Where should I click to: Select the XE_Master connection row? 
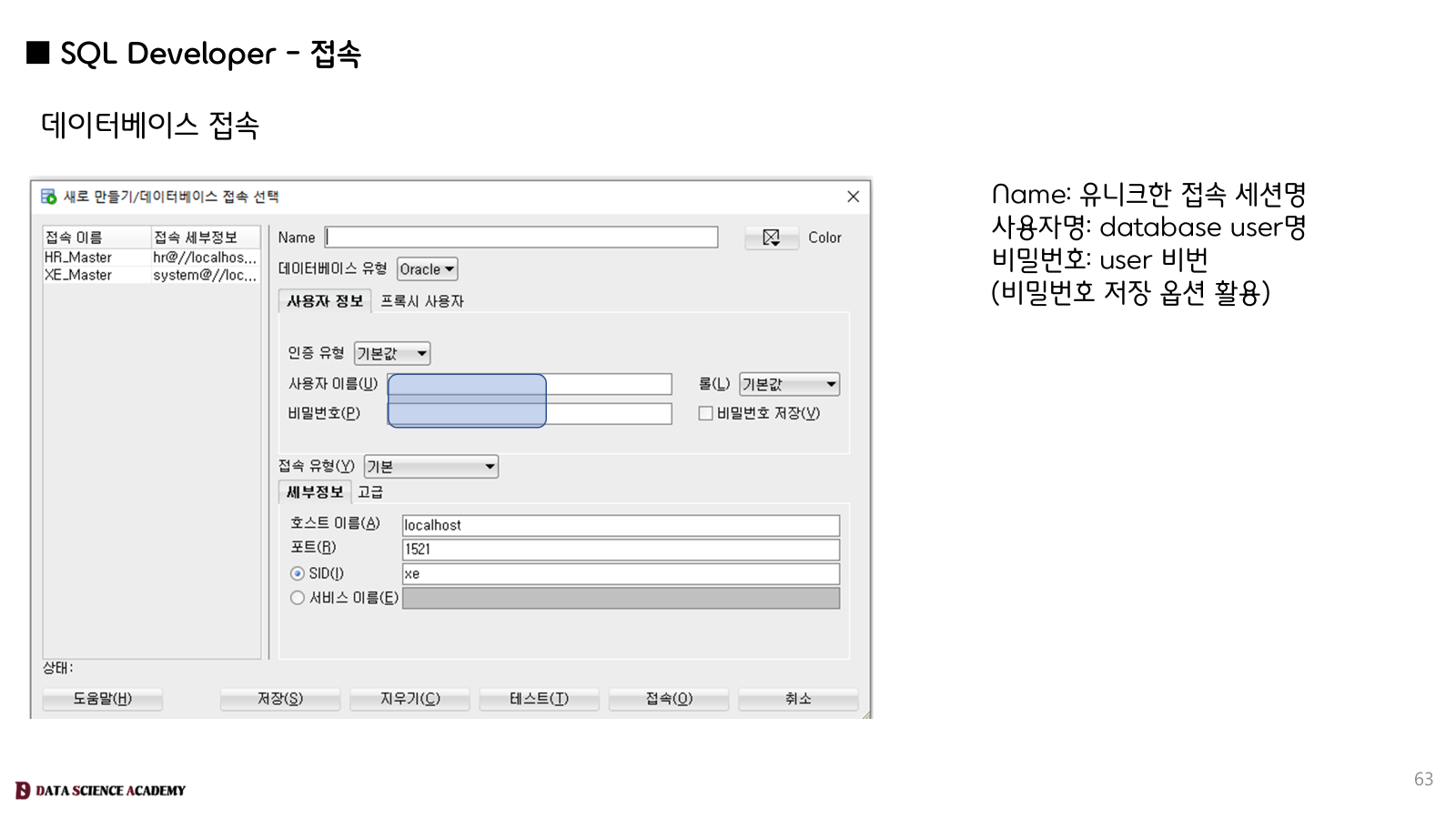(x=152, y=275)
